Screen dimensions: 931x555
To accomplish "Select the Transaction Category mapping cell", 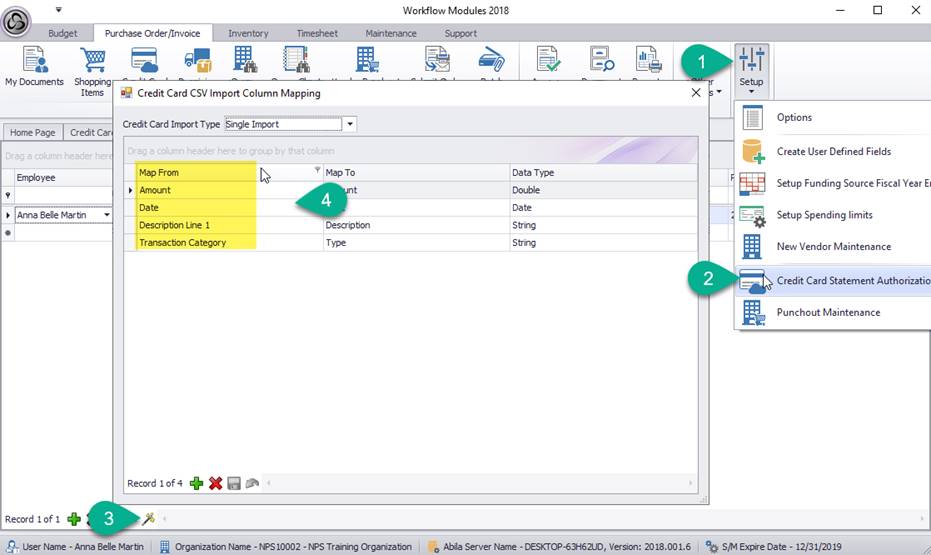I will tap(182, 243).
